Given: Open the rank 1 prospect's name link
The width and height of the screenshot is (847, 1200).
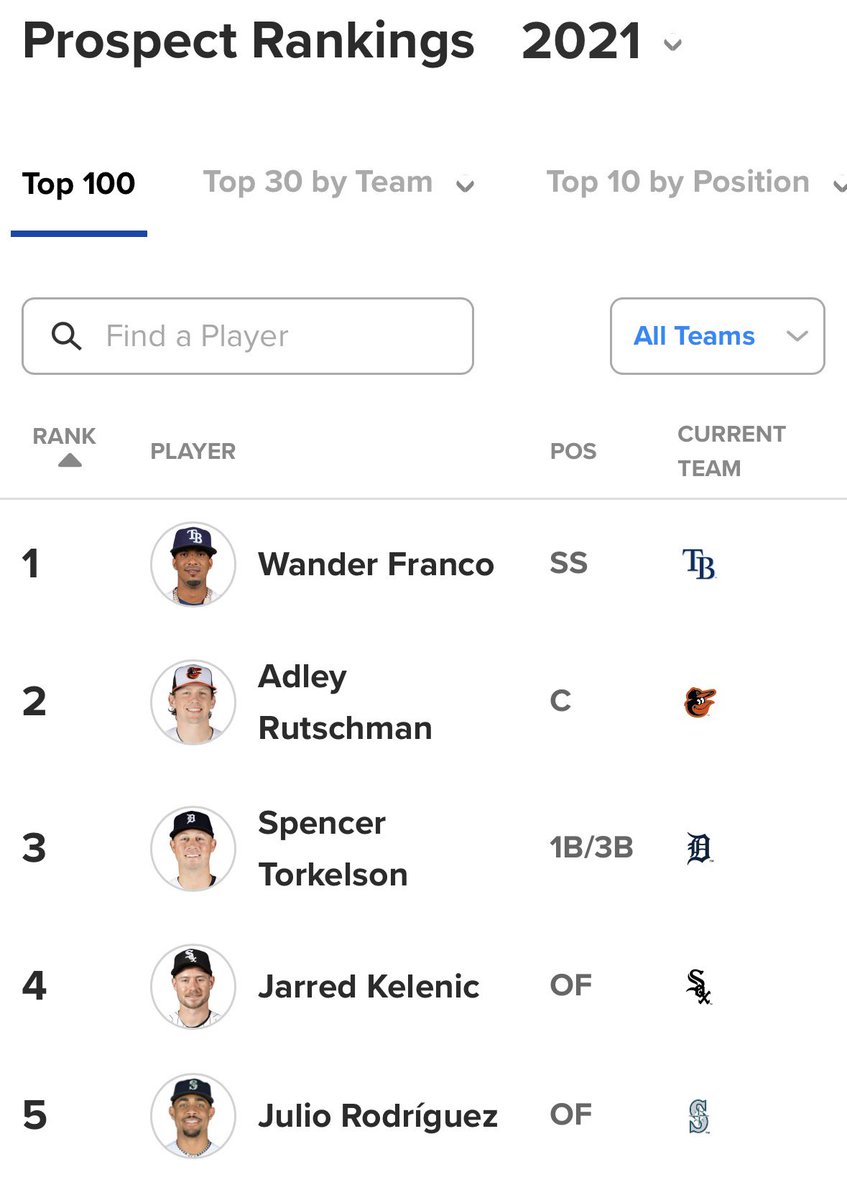Looking at the screenshot, I should pyautogui.click(x=376, y=565).
